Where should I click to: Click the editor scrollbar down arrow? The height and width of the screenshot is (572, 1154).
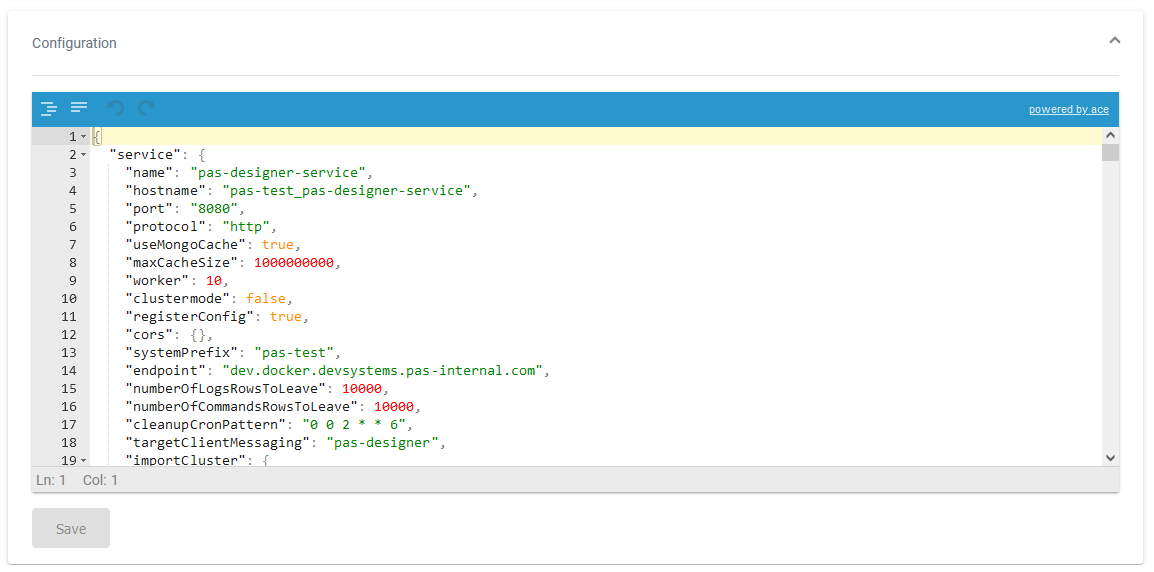pos(1110,457)
